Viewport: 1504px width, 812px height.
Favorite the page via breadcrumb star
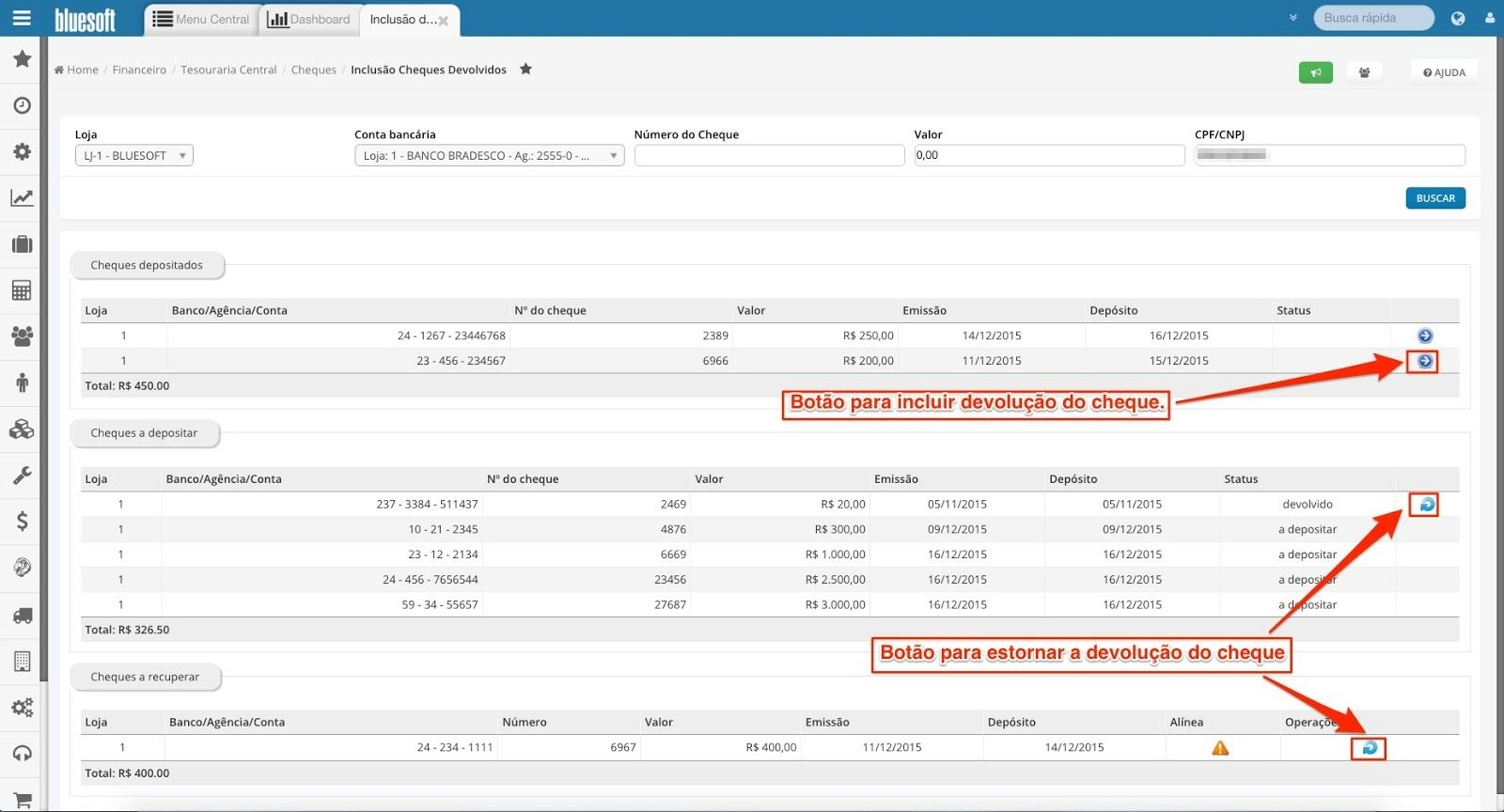tap(525, 69)
